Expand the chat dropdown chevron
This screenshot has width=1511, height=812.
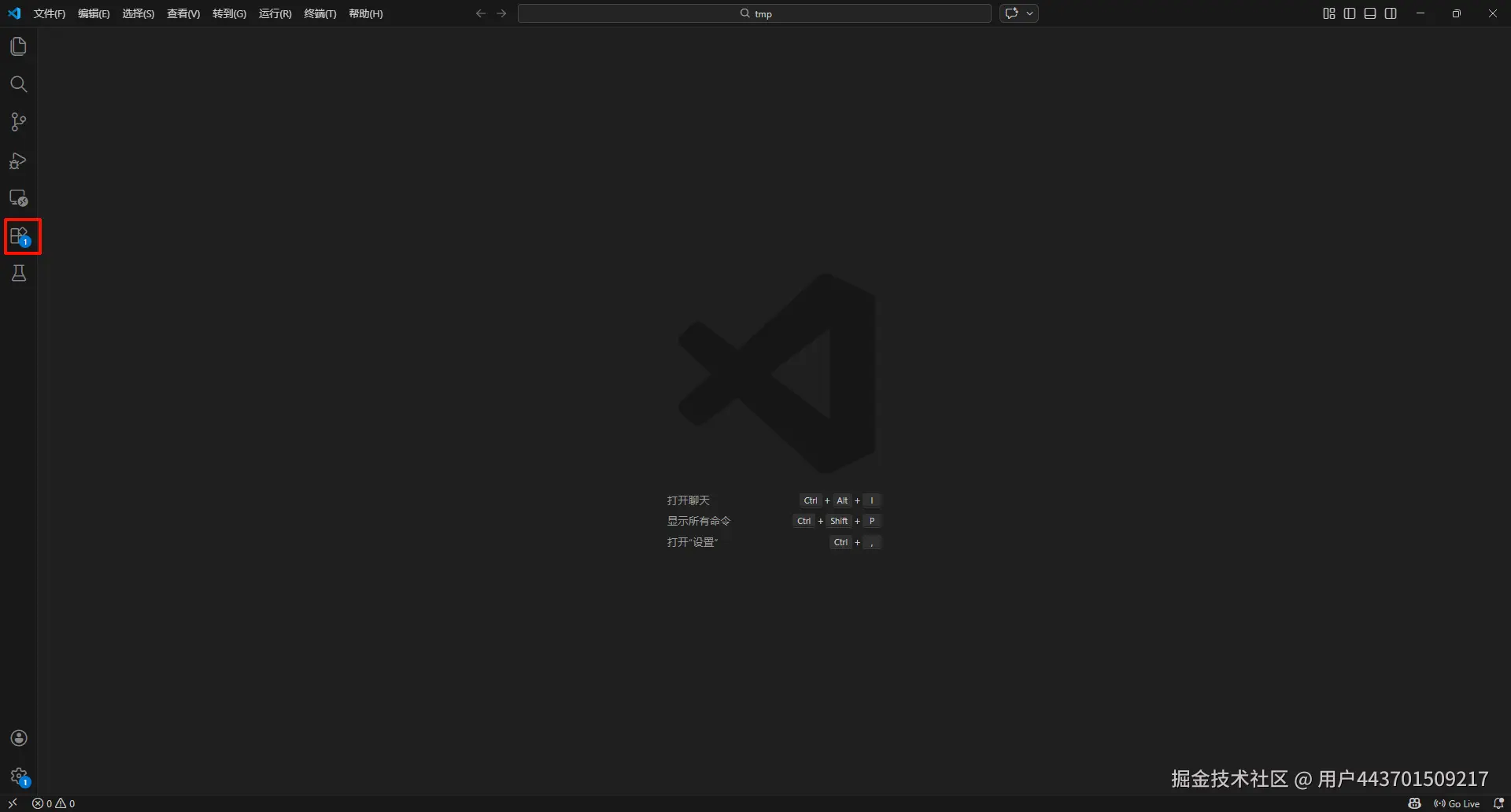tap(1029, 13)
